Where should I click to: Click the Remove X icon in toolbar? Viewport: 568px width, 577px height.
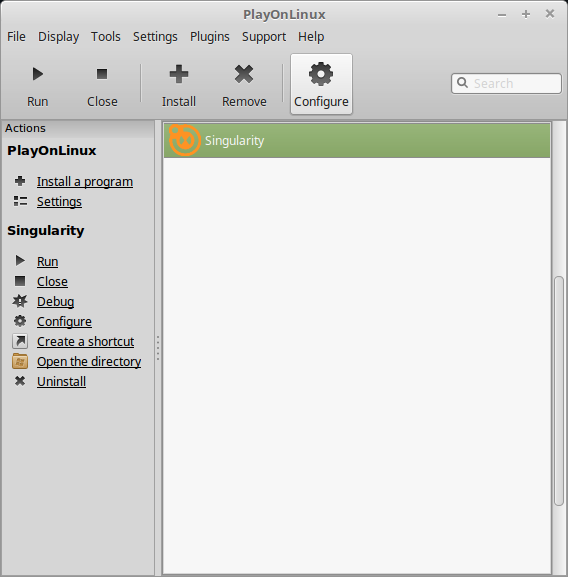point(244,74)
